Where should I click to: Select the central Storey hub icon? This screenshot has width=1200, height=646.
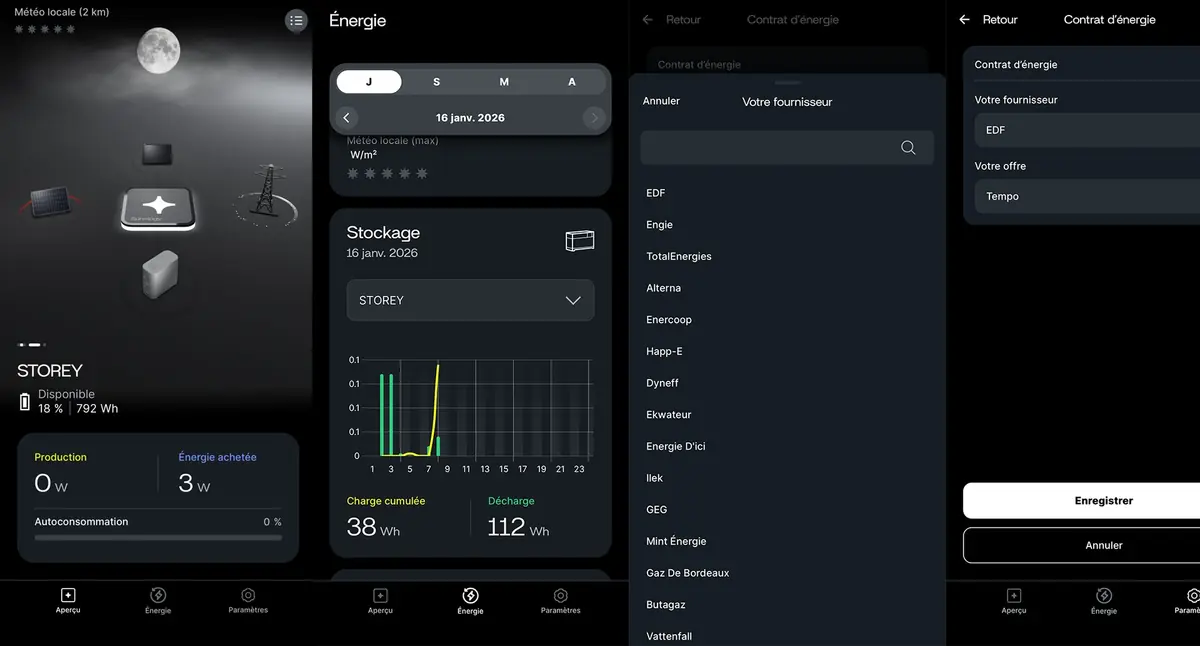click(x=159, y=207)
